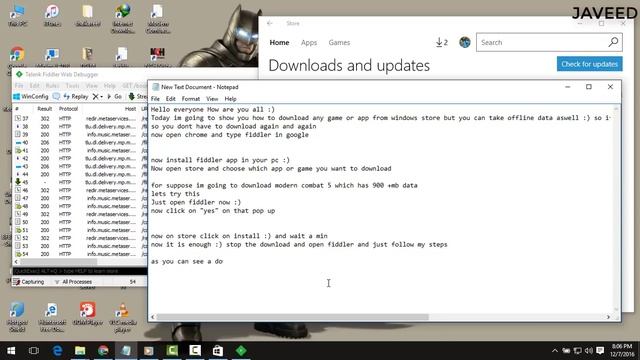Select Fiddler session 37 with 302 result
The image size is (640, 360).
click(x=80, y=118)
